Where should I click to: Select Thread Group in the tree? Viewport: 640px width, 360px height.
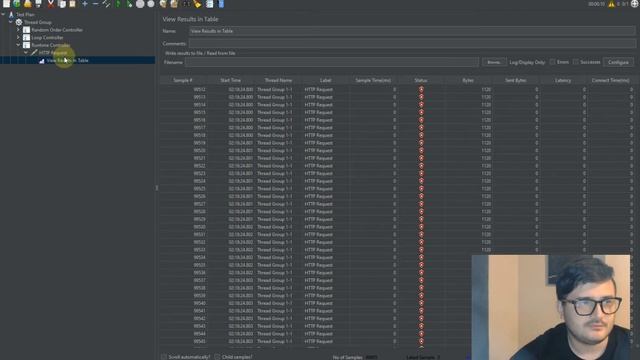pyautogui.click(x=38, y=22)
